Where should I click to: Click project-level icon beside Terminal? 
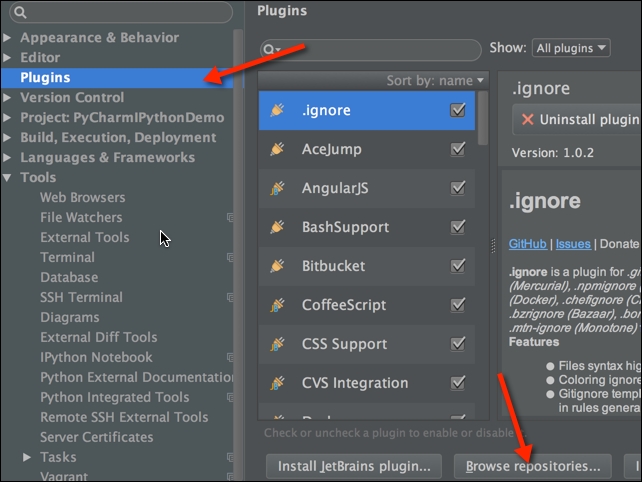(x=231, y=257)
